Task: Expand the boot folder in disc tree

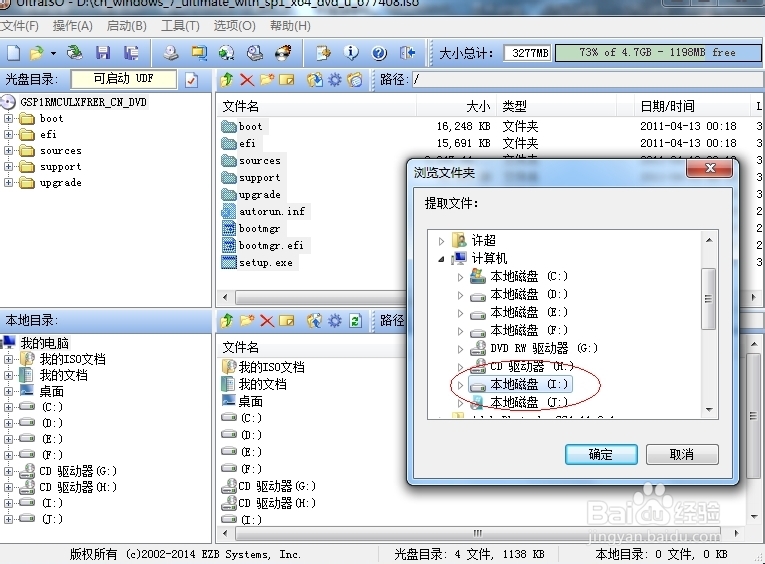Action: point(8,119)
